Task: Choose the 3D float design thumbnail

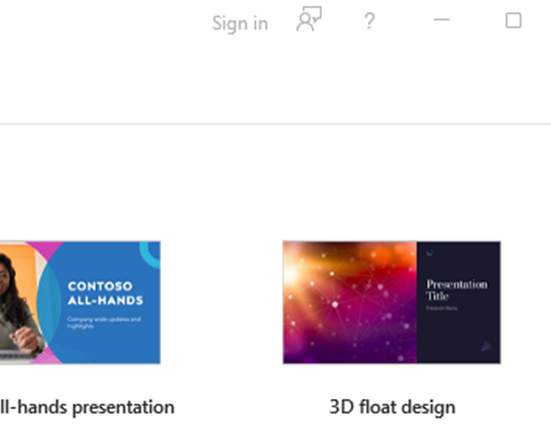Action: 392,302
